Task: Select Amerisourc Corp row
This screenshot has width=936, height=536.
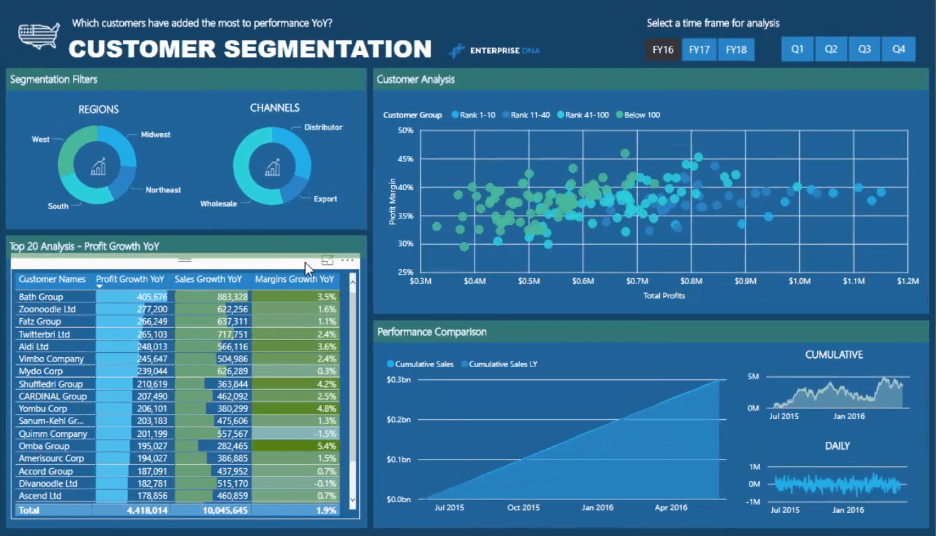Action: (177, 458)
